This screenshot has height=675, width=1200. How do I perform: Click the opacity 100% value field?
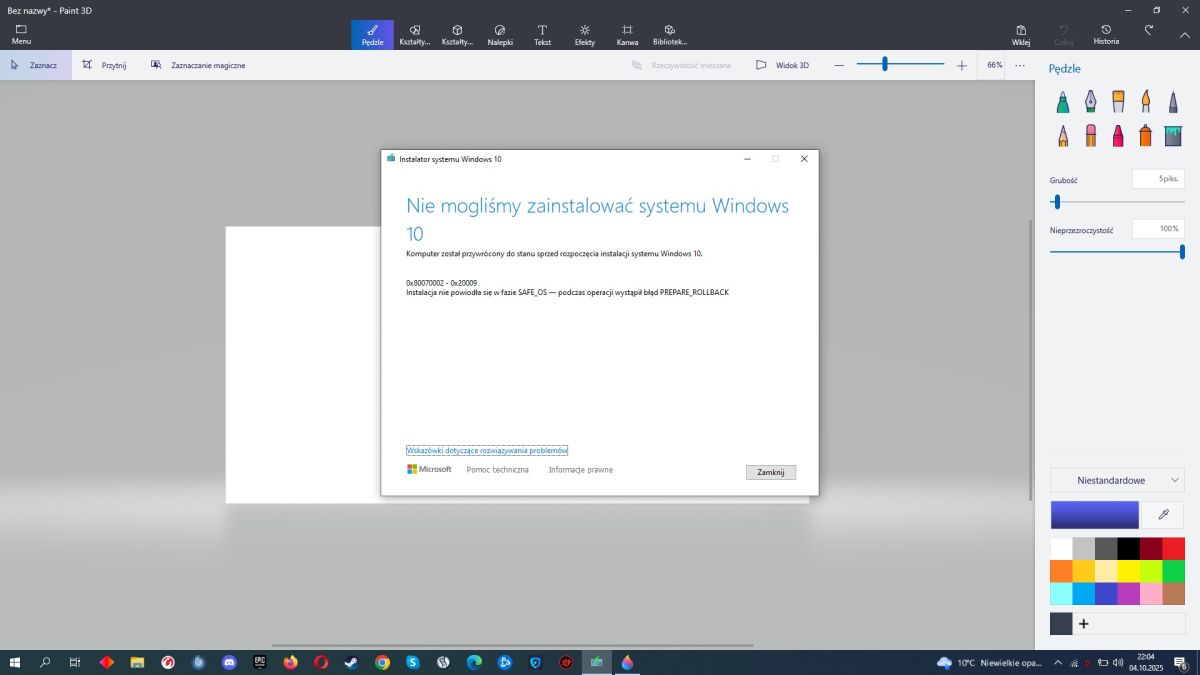1158,229
